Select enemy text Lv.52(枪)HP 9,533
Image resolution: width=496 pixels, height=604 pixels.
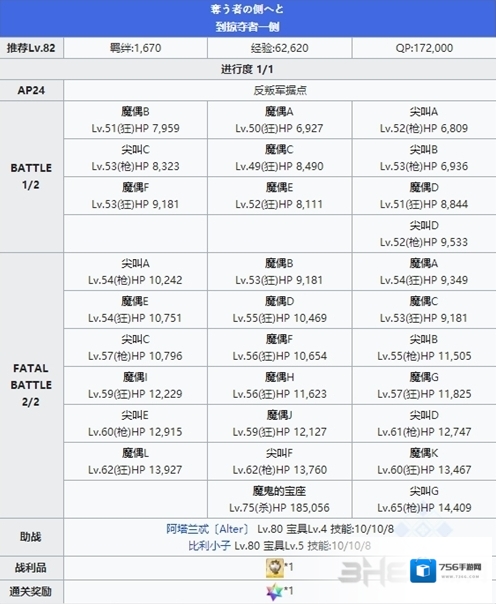424,242
